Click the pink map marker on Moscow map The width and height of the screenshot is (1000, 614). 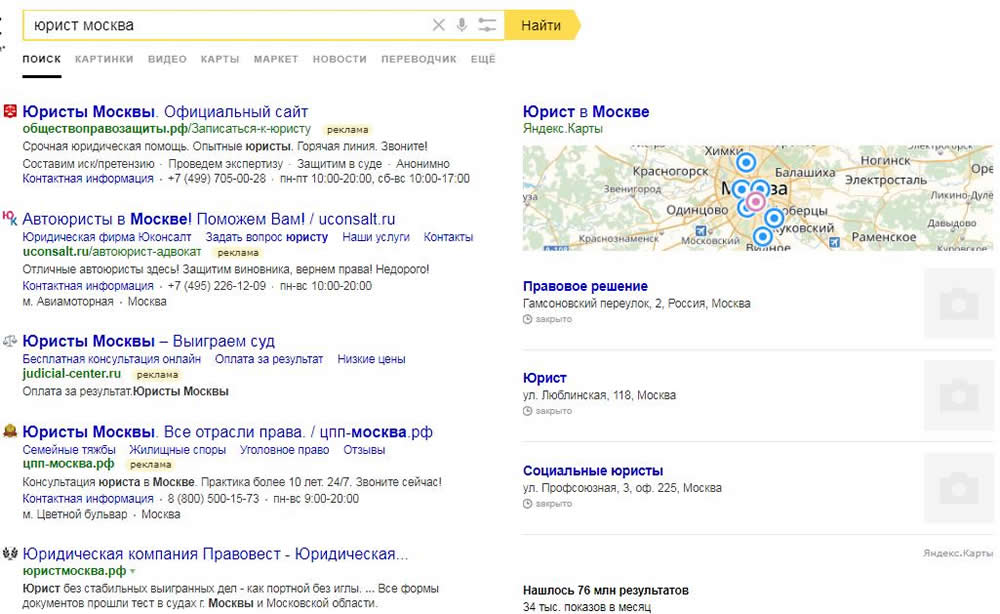pos(755,201)
